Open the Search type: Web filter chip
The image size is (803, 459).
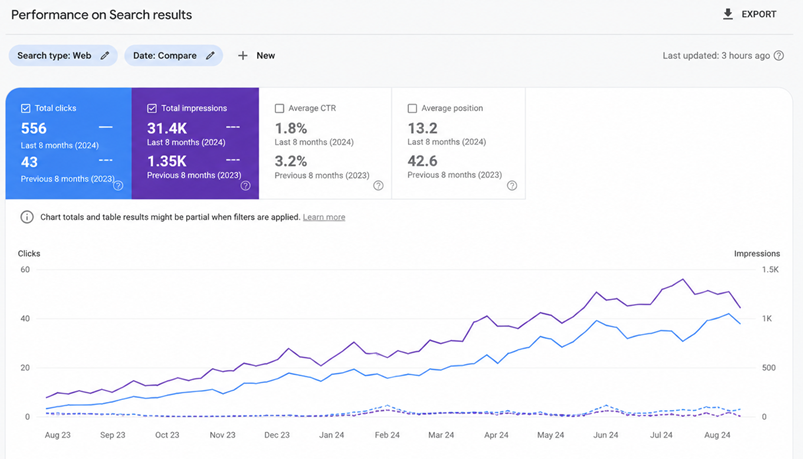coord(63,55)
